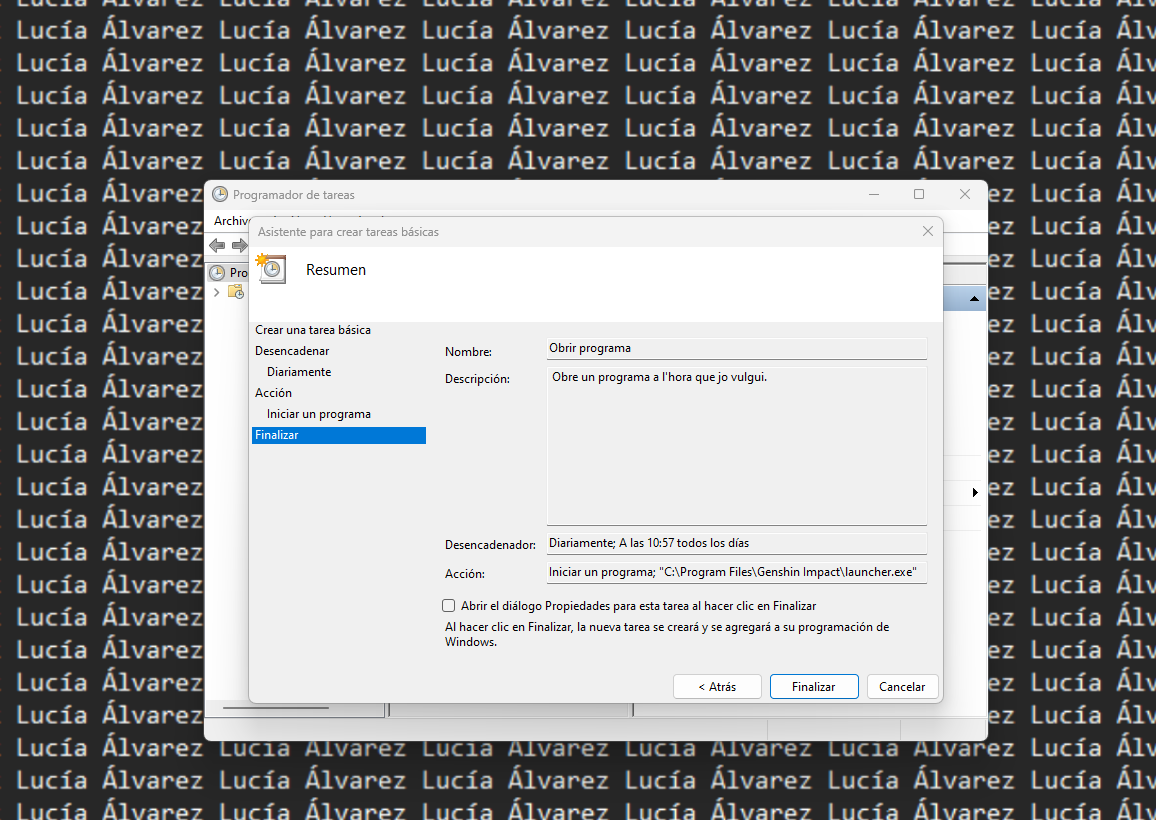The width and height of the screenshot is (1156, 820).
Task: Click the Task Scheduler Library folder icon
Action: point(236,292)
